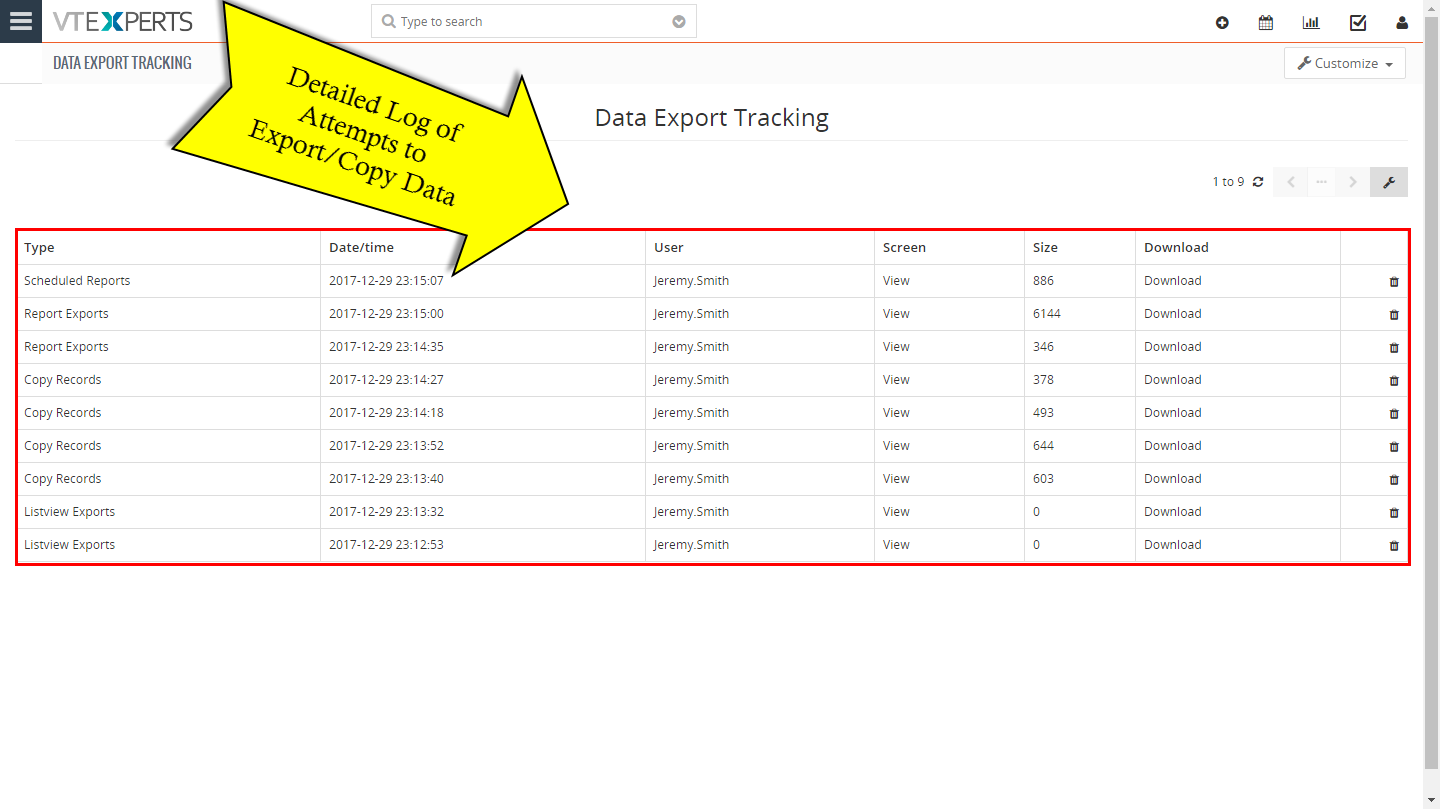
Task: Download the 346 size report export
Action: (x=1173, y=346)
